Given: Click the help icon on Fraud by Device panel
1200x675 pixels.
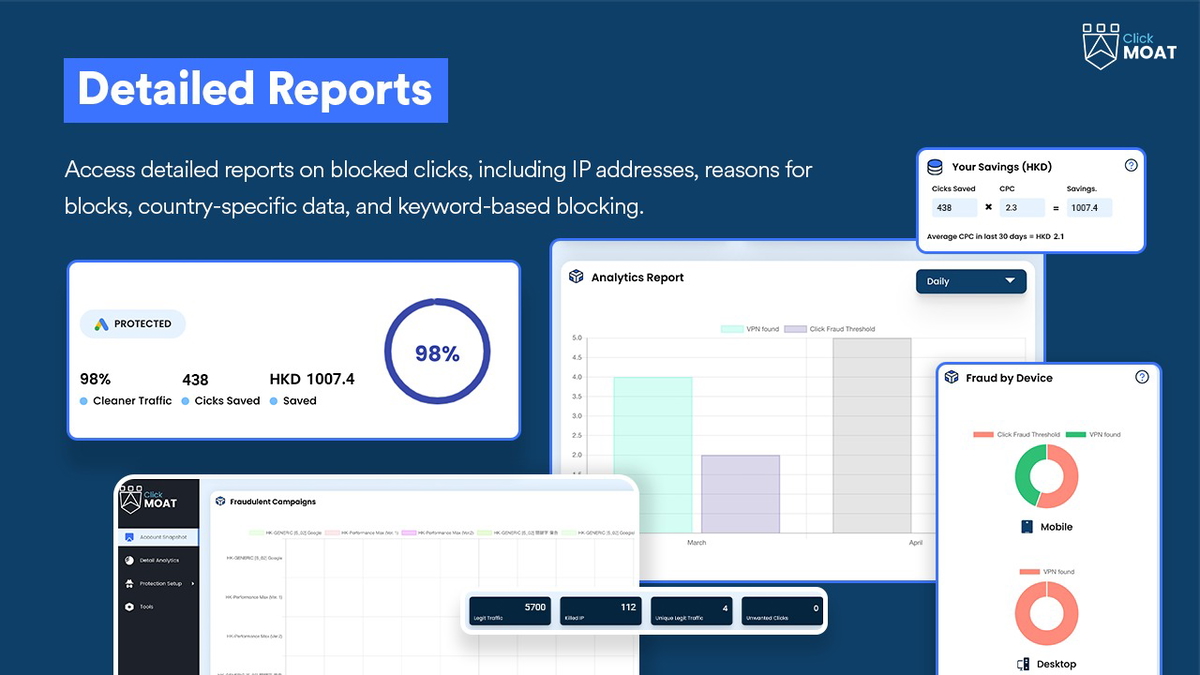Looking at the screenshot, I should pos(1142,377).
